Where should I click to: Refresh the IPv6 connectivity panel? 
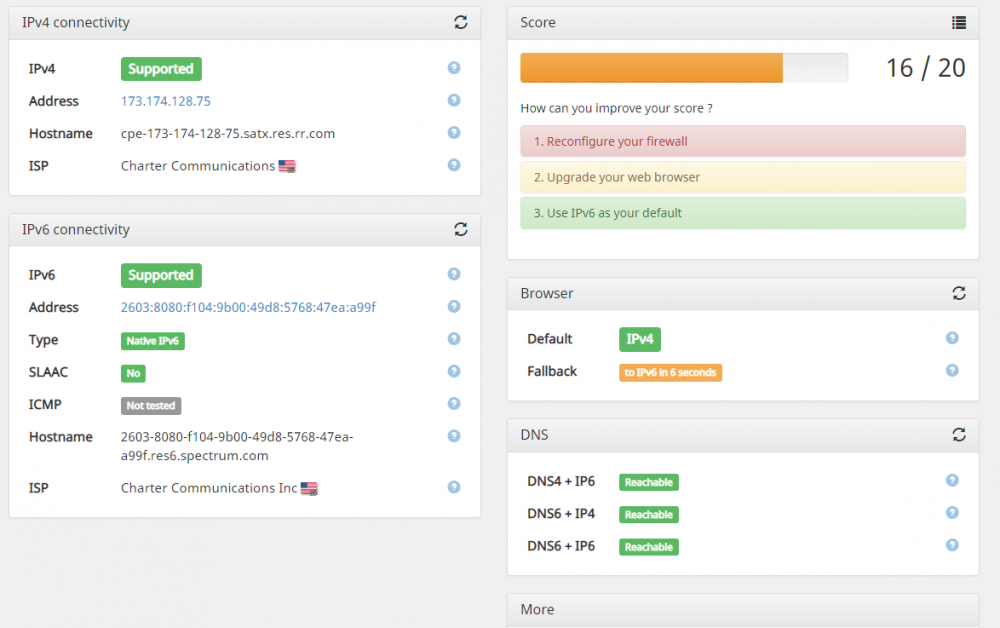pyautogui.click(x=460, y=229)
